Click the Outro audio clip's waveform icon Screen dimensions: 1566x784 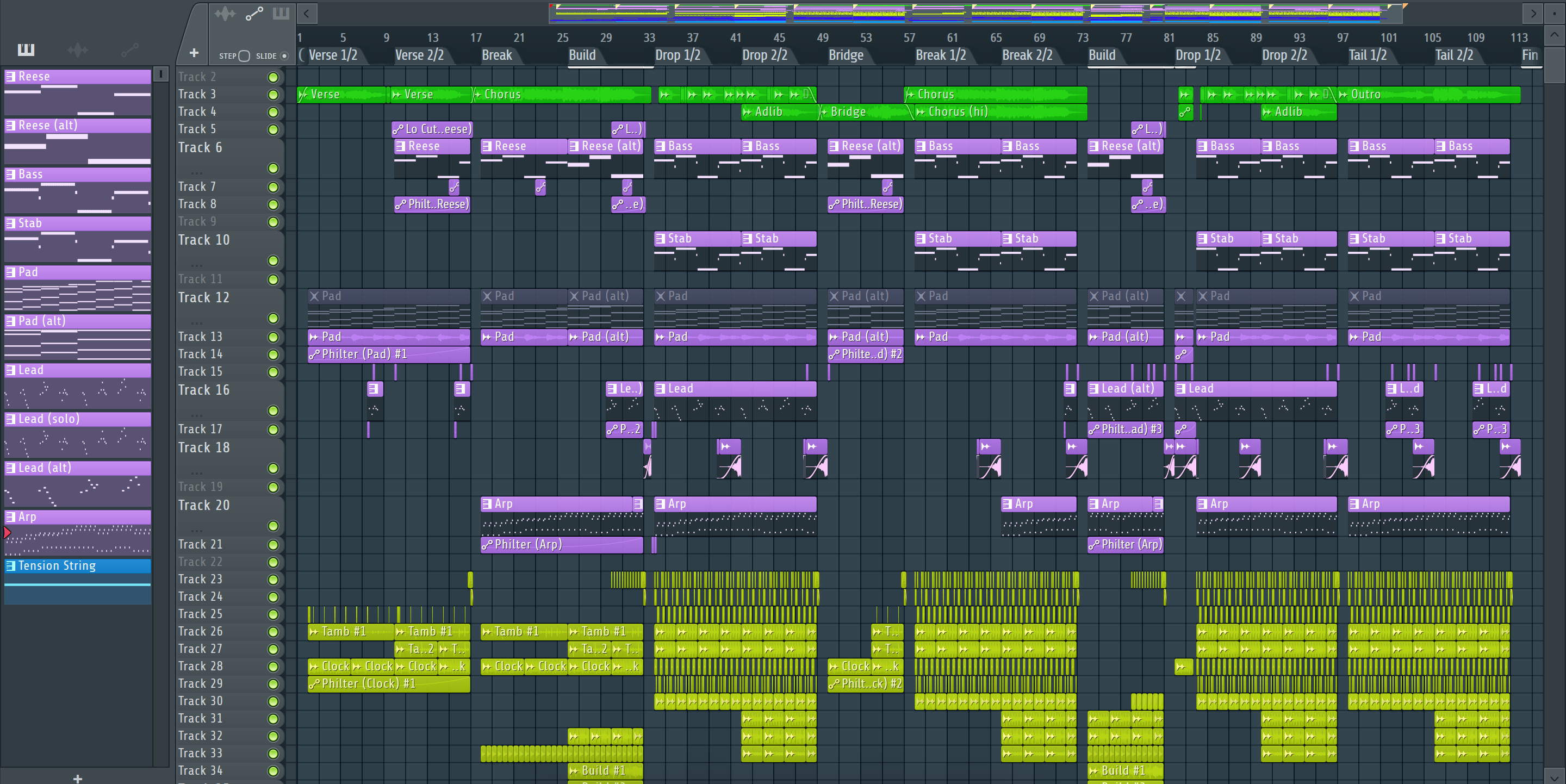(x=1343, y=95)
